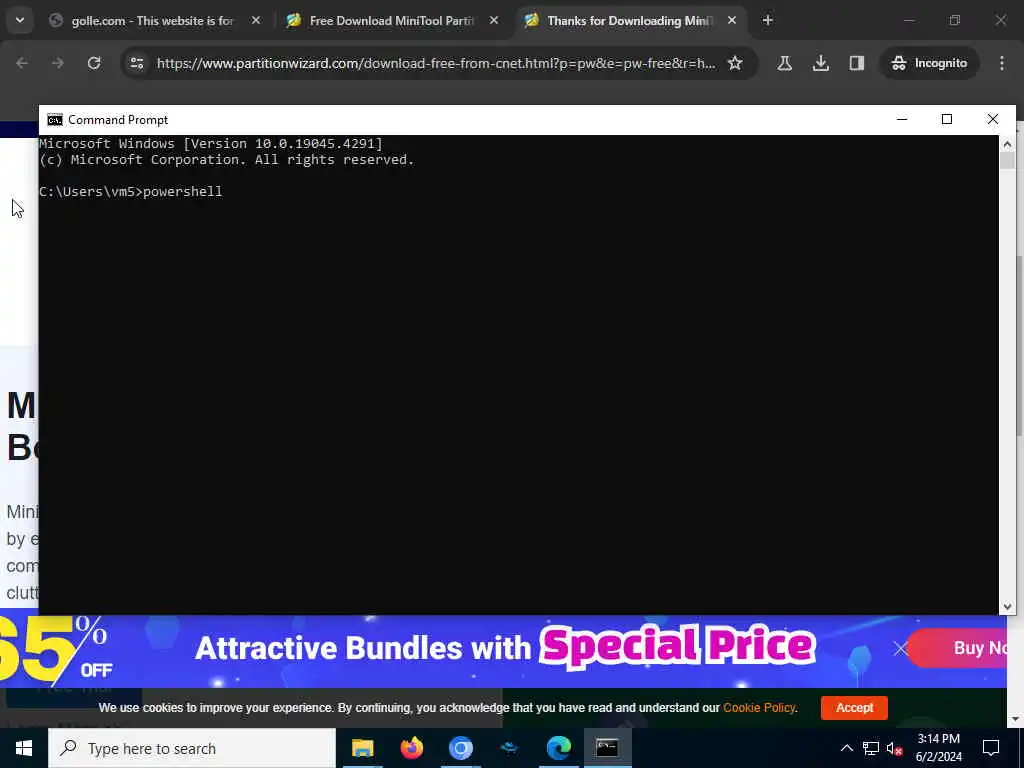This screenshot has width=1024, height=768.
Task: Close the Thanks for Downloading tab
Action: (731, 21)
